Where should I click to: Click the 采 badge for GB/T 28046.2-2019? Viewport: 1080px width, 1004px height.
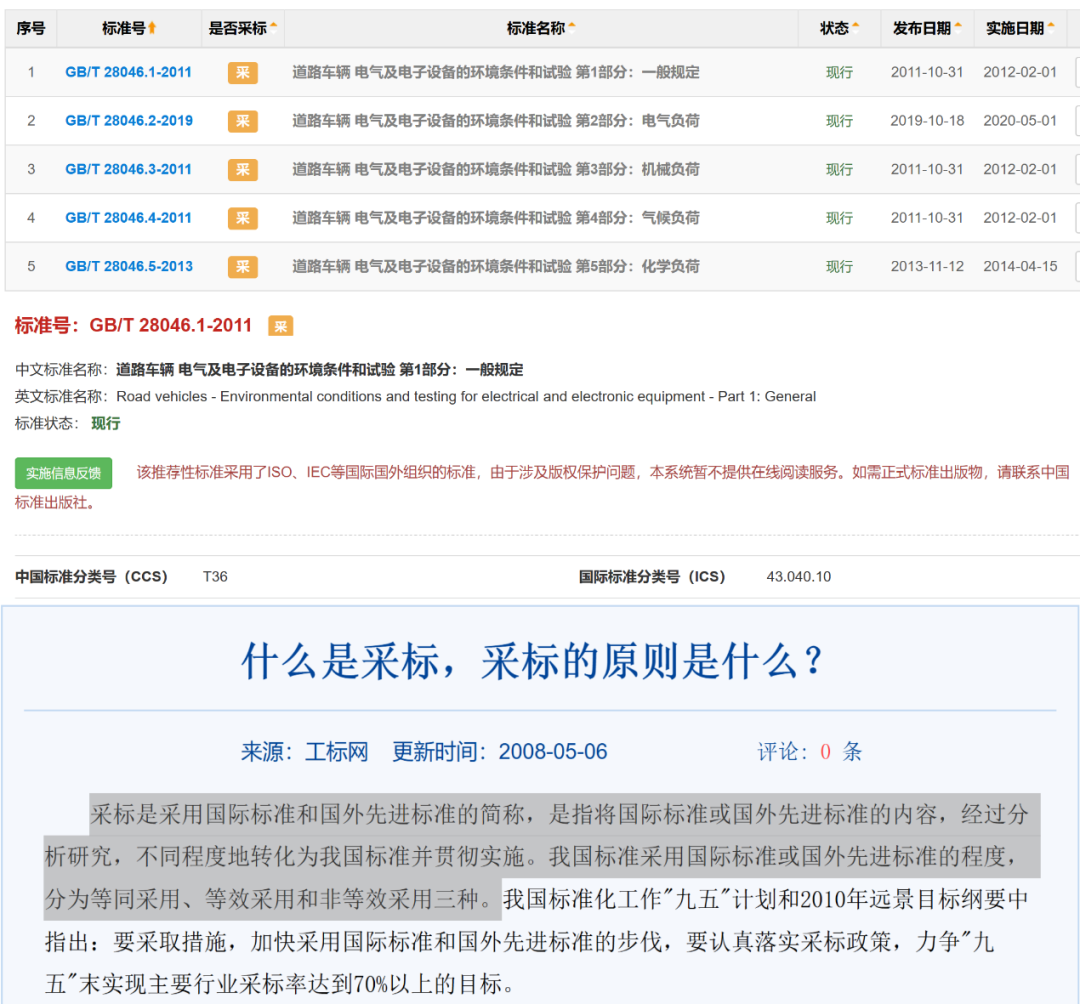241,120
